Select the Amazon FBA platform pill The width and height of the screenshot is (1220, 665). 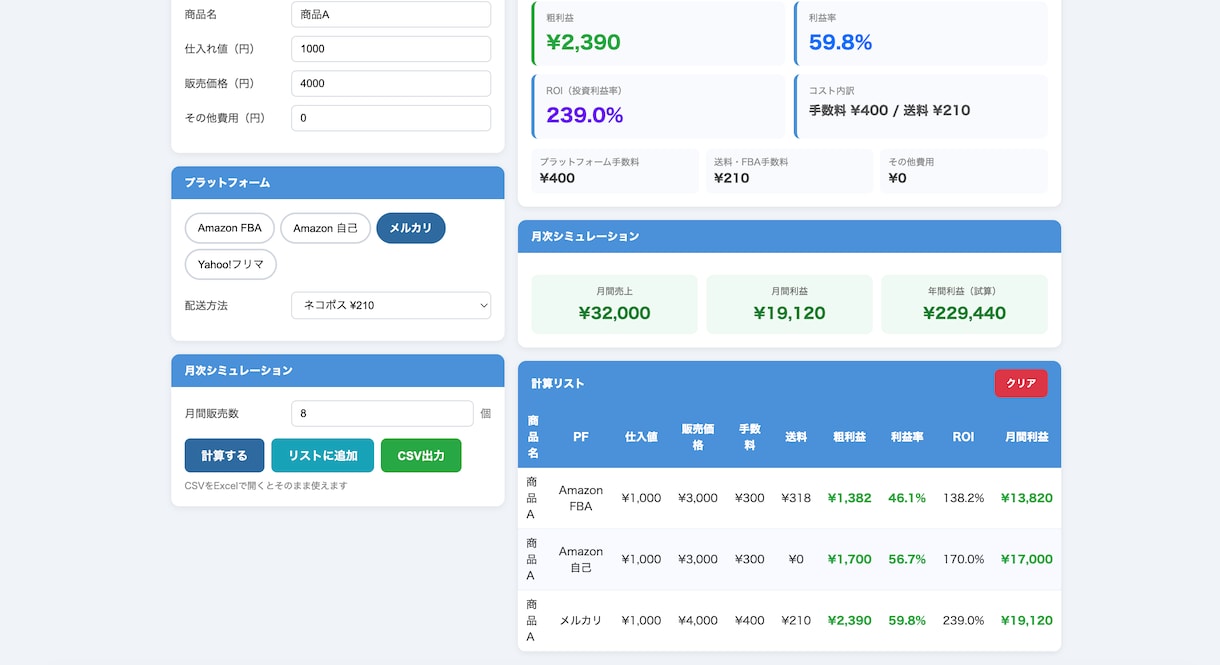pos(229,228)
